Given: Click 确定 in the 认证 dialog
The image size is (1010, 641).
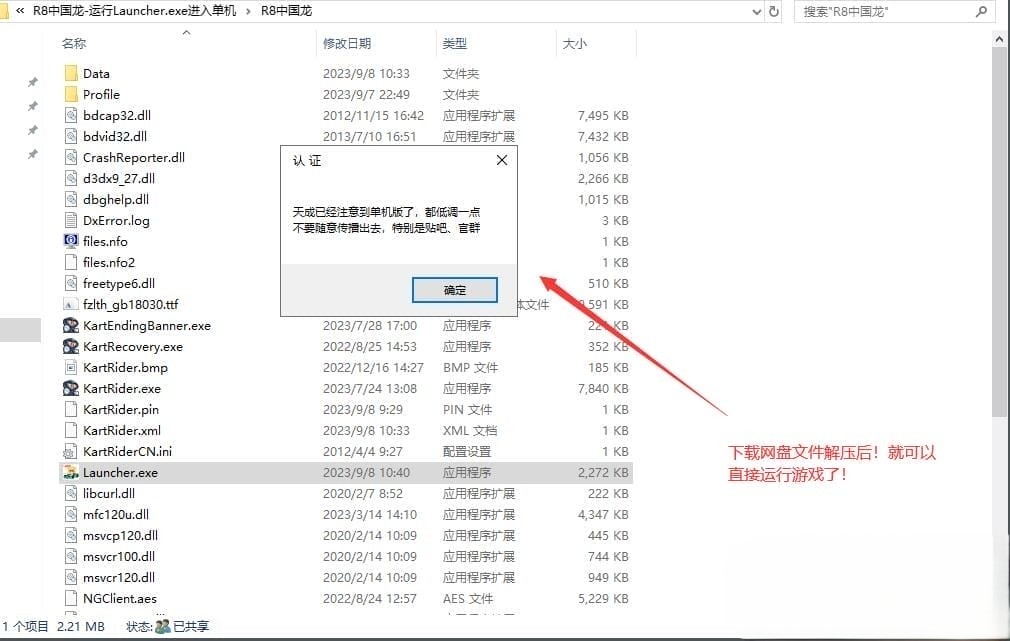Looking at the screenshot, I should [455, 290].
